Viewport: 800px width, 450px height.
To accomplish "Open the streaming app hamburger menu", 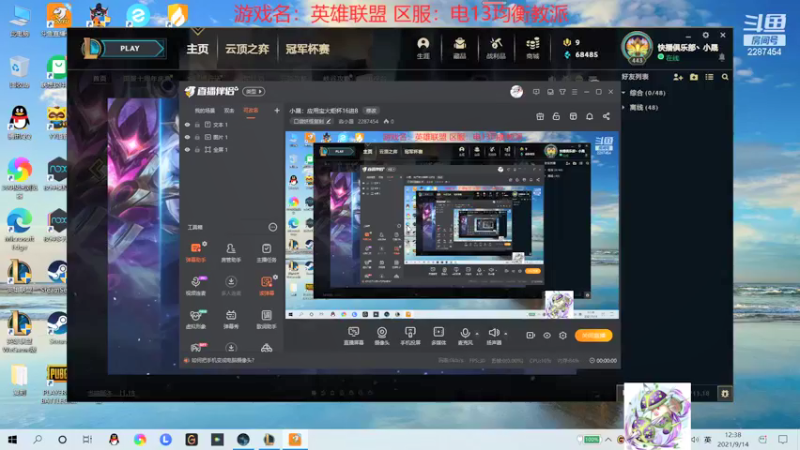I will pos(574,92).
